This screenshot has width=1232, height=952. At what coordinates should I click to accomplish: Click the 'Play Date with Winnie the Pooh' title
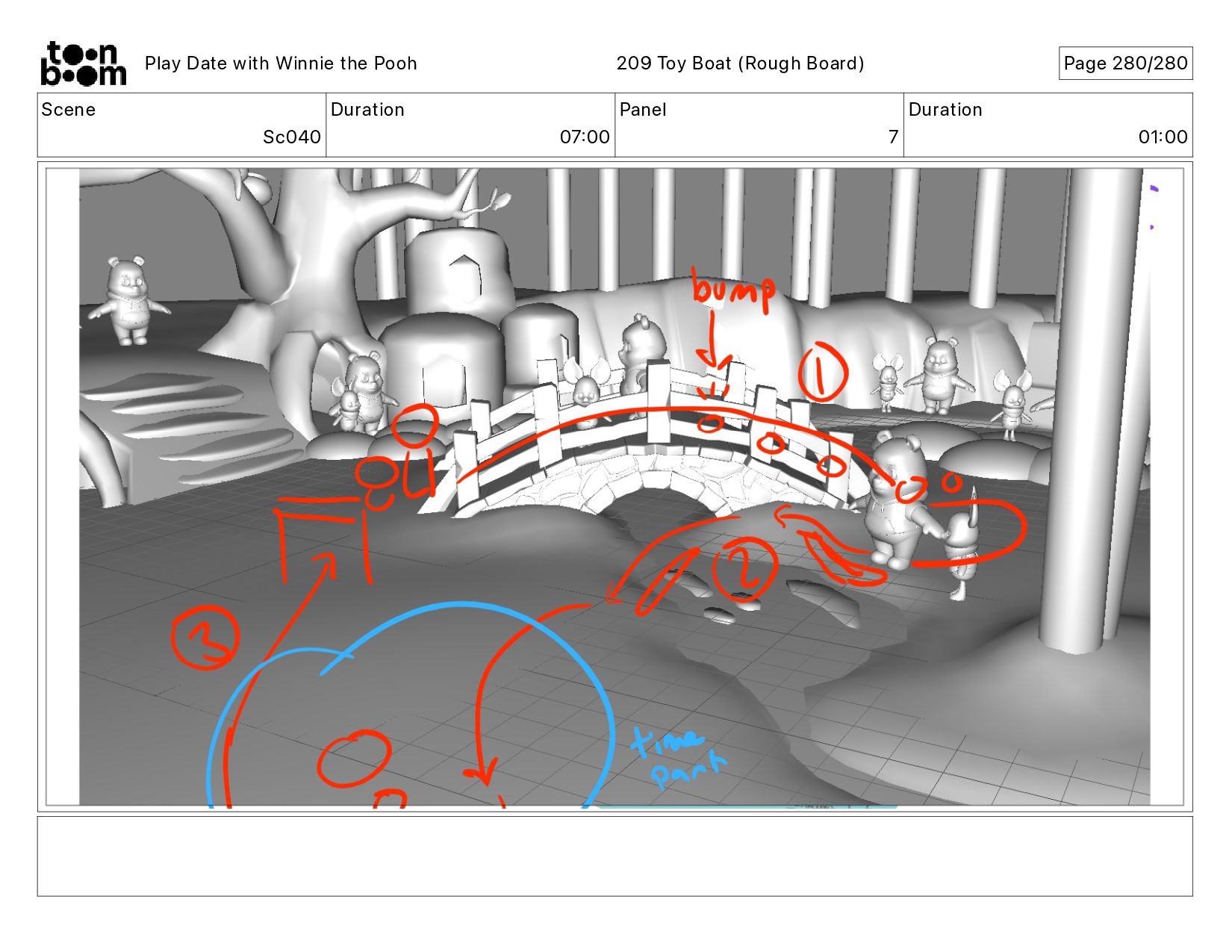pos(281,63)
